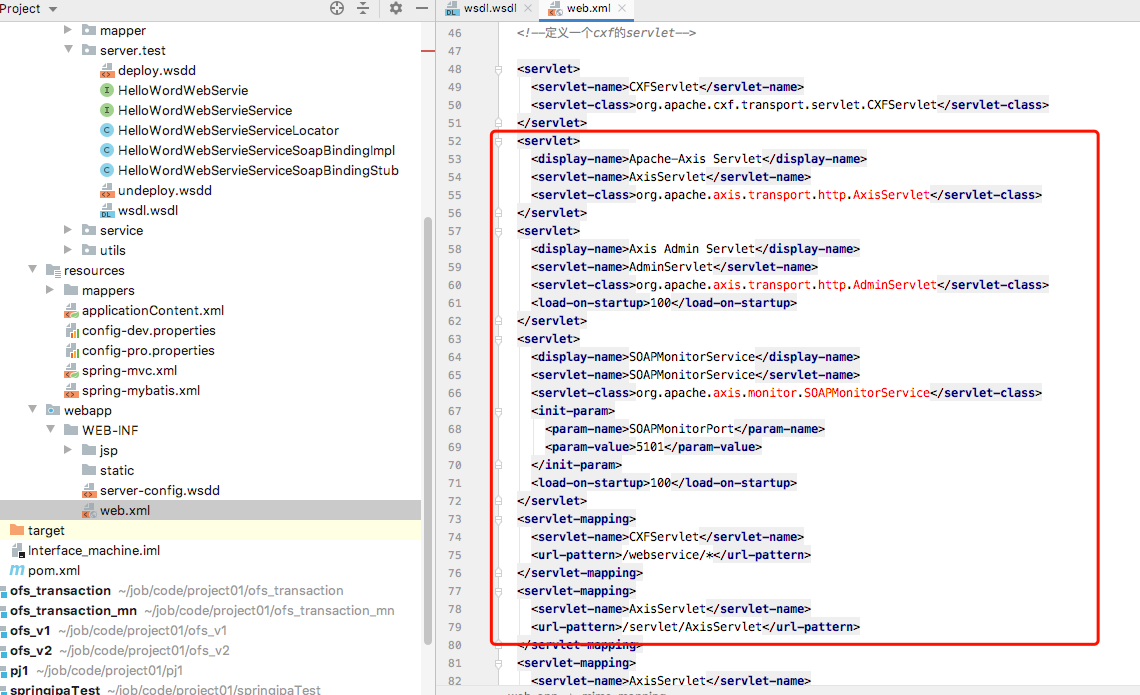1140x695 pixels.
Task: Click the collapse all icon in Project toolbar
Action: (x=363, y=8)
